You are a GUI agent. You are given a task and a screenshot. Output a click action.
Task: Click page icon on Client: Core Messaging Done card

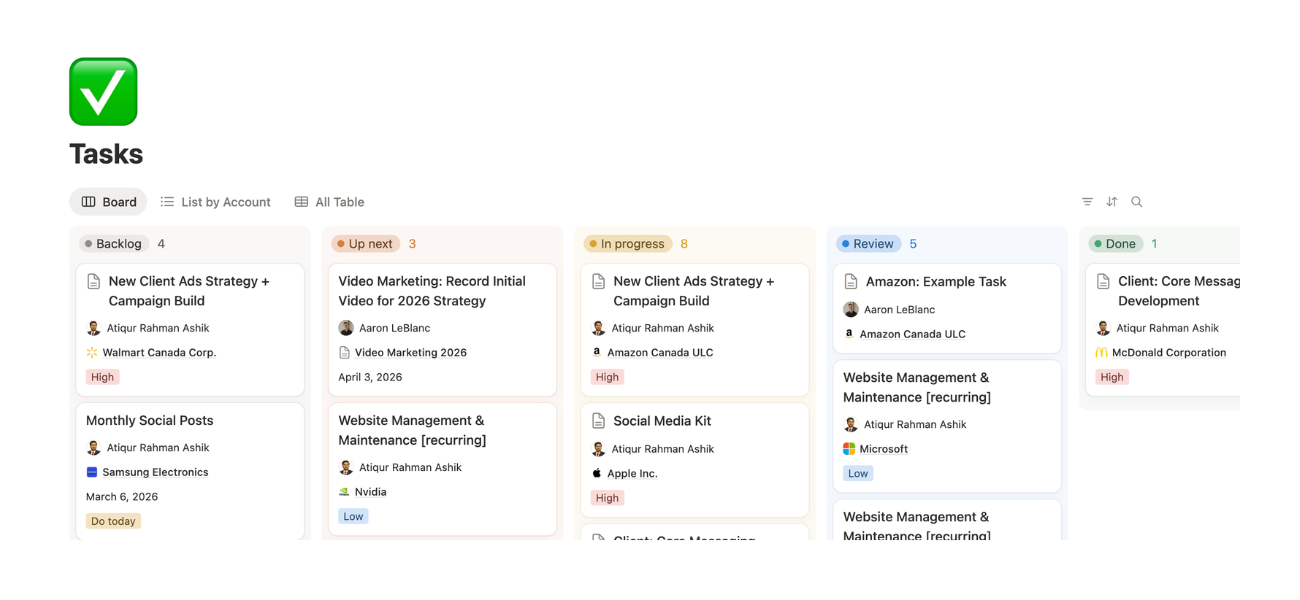(1104, 282)
